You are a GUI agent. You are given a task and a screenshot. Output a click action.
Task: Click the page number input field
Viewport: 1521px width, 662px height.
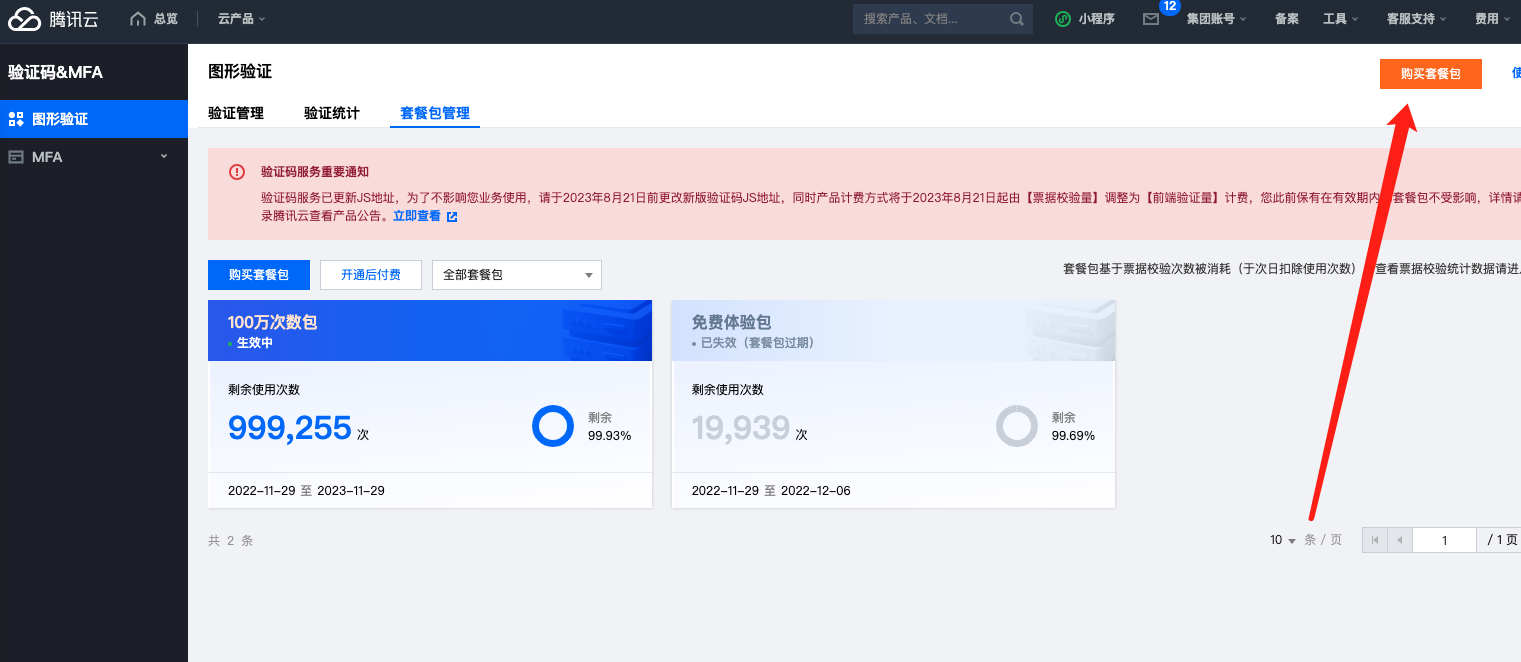1444,540
